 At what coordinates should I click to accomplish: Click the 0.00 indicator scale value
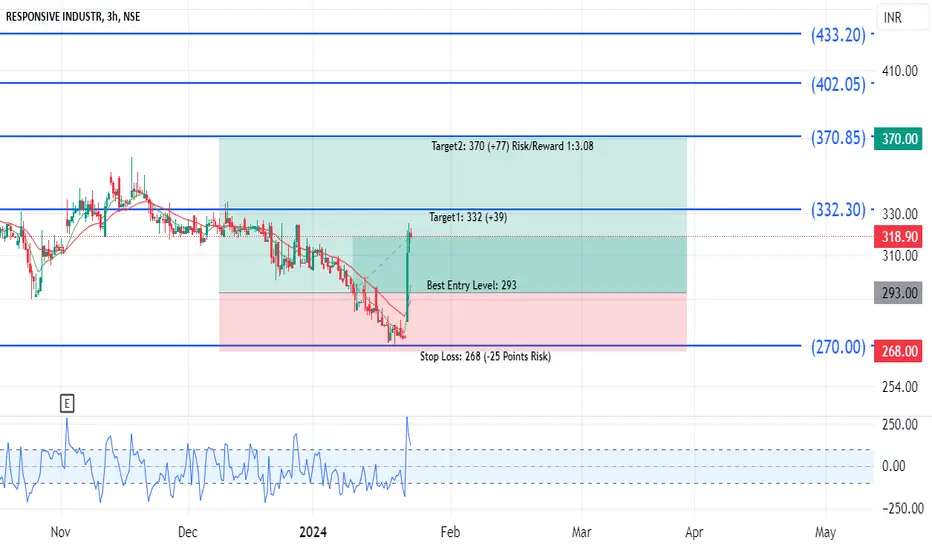coord(894,466)
